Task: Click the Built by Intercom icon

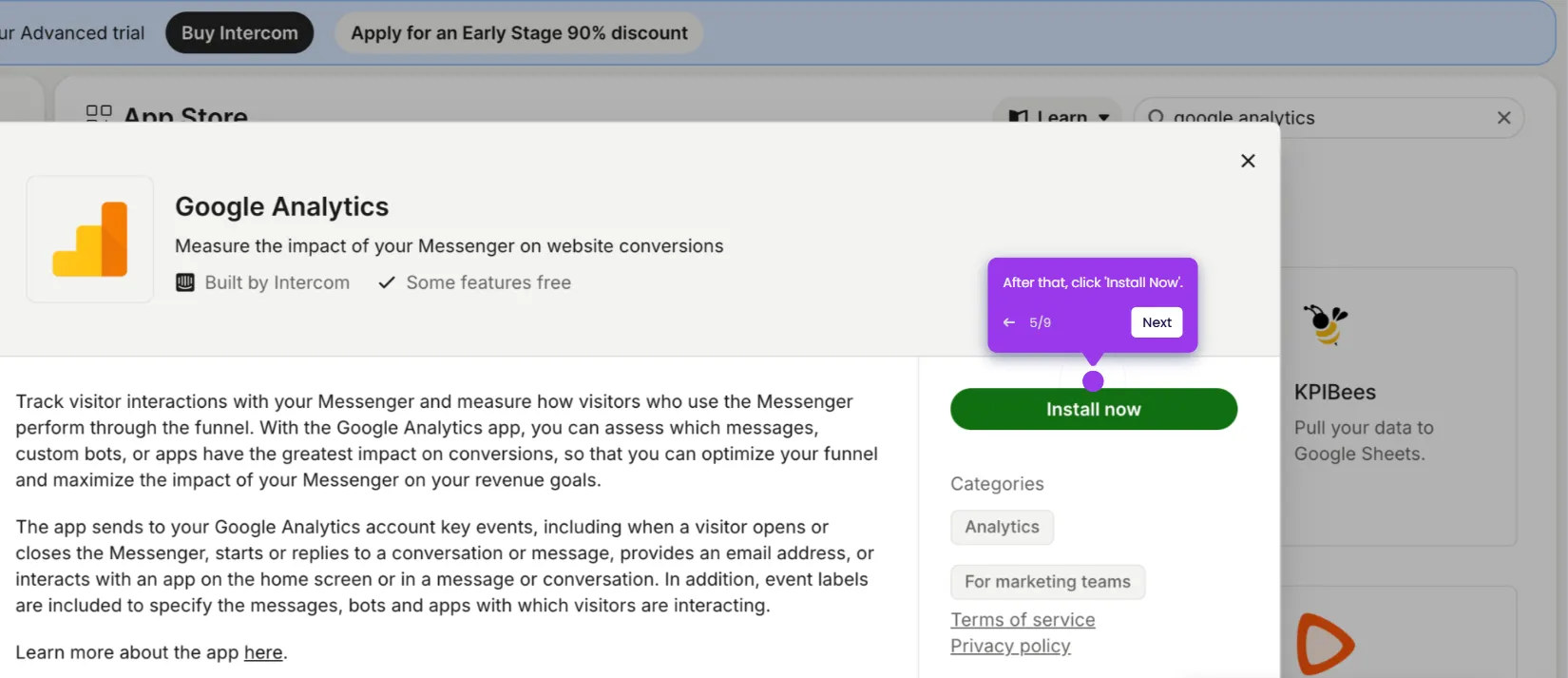Action: coord(185,282)
